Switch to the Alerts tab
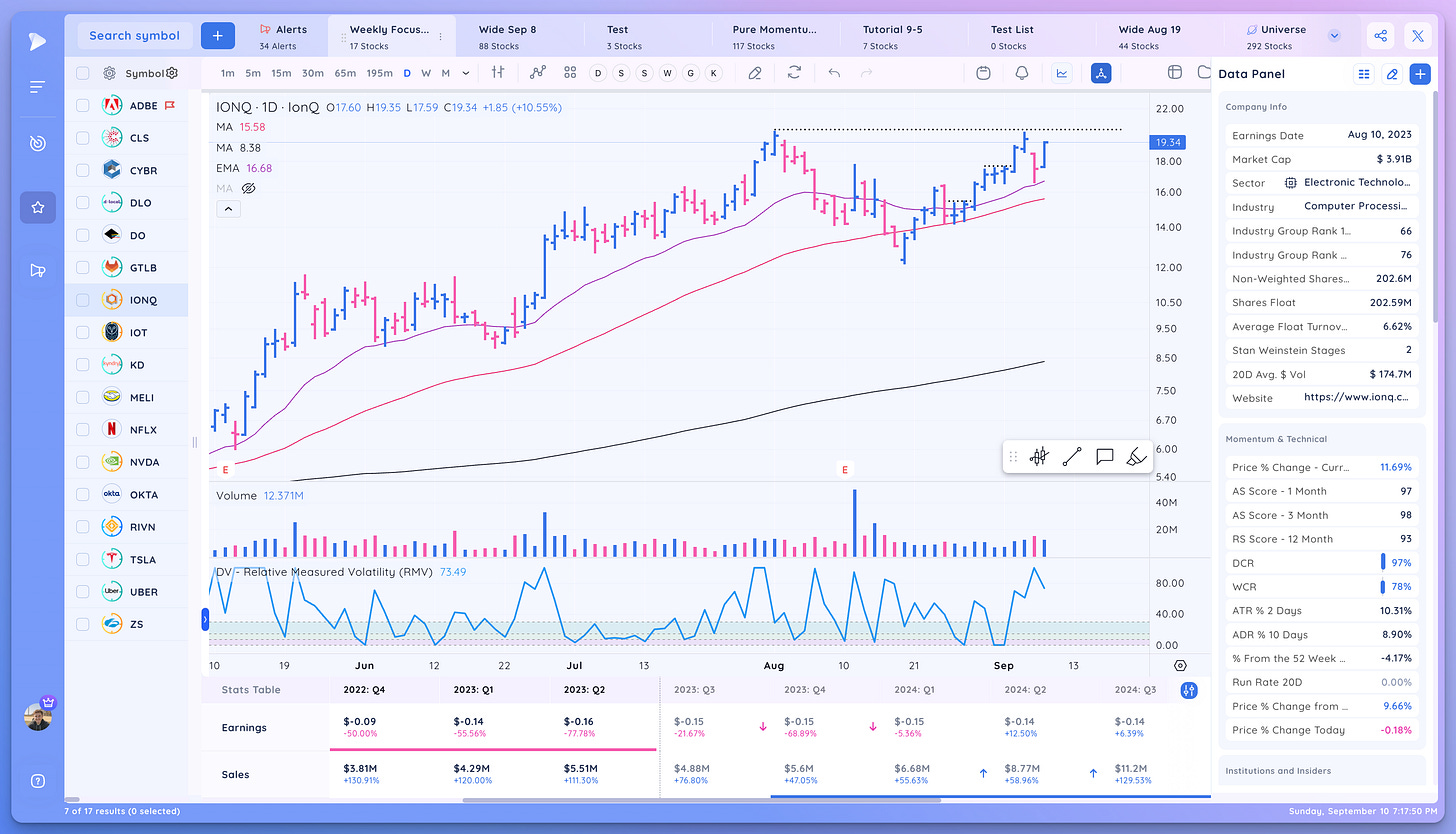 click(284, 37)
